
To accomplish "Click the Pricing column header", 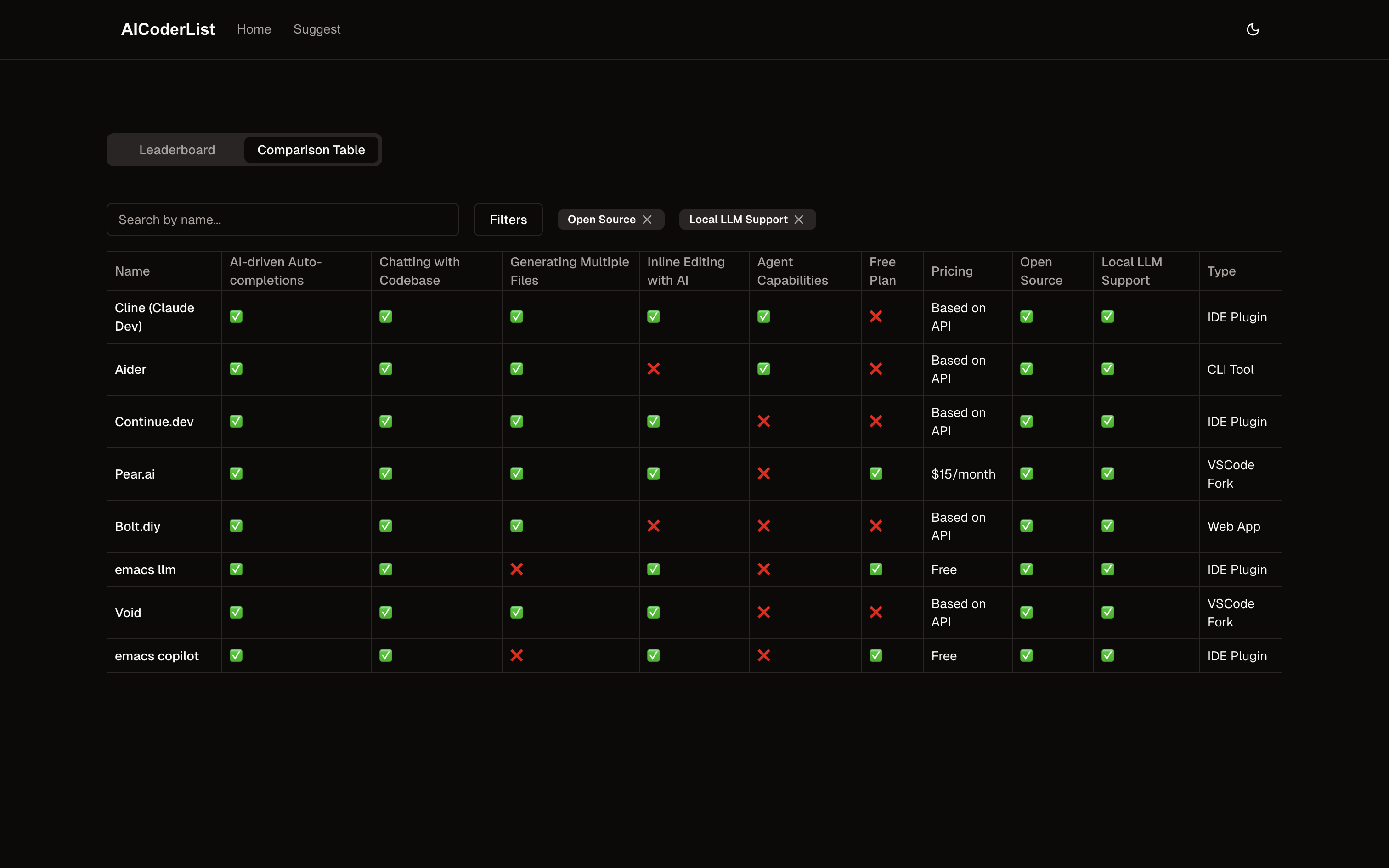I will pos(952,271).
